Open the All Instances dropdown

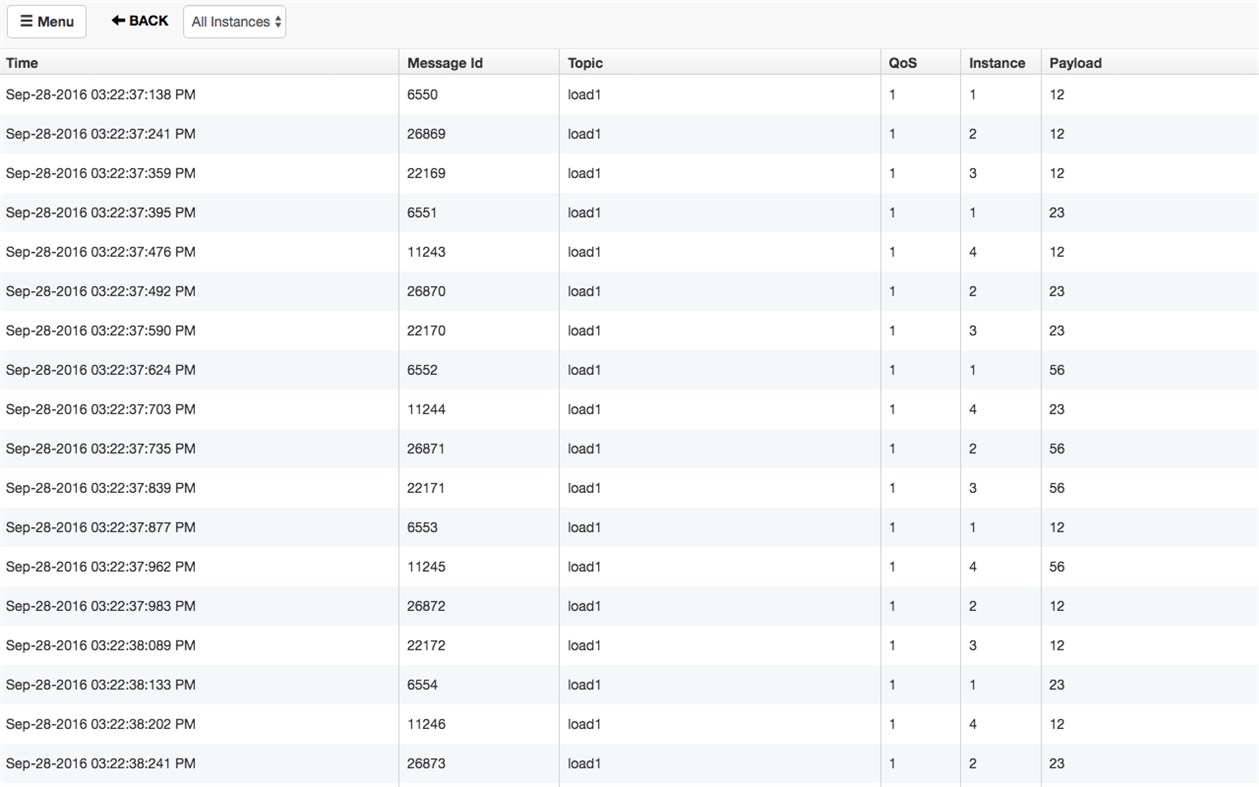coord(235,21)
